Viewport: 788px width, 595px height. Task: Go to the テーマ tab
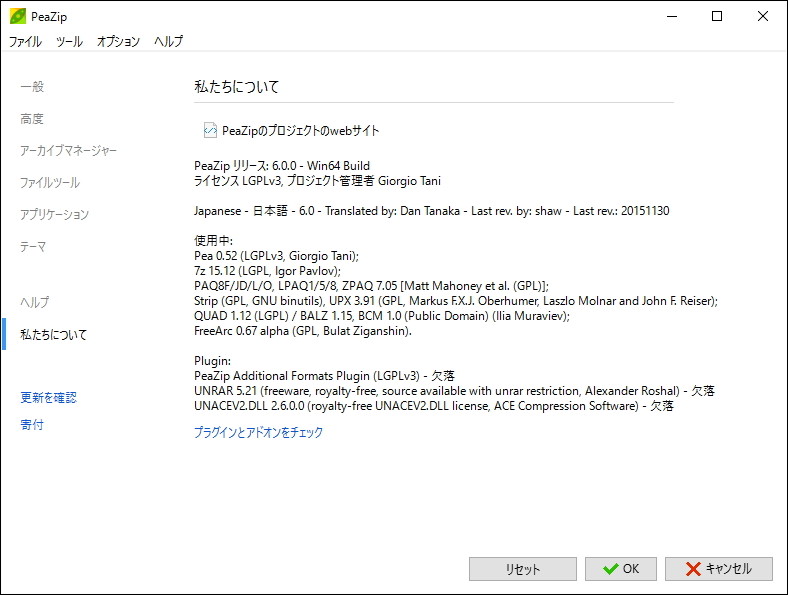tap(33, 247)
